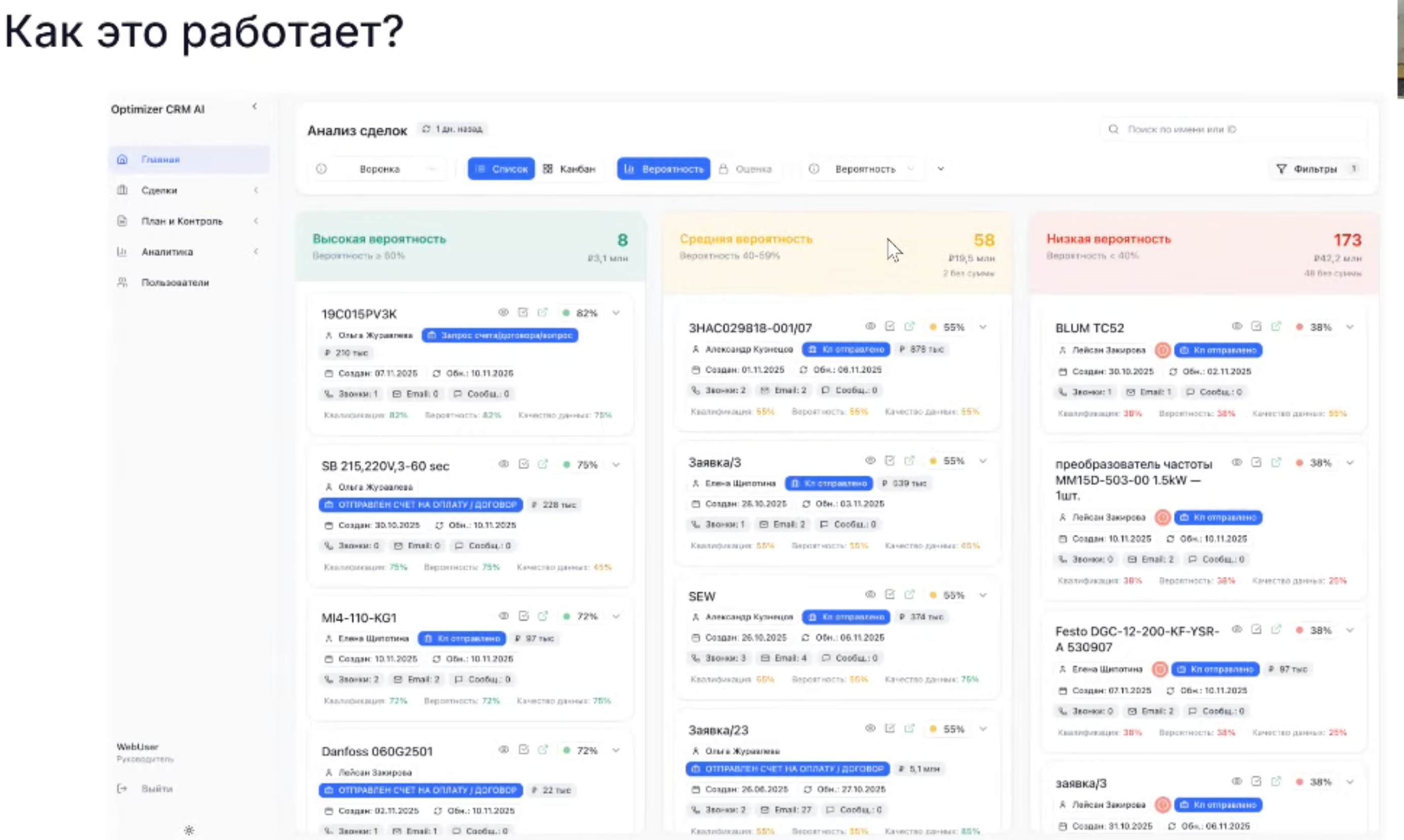The height and width of the screenshot is (840, 1404).
Task: Click the edit icon on the BLUM TC52 deal
Action: point(1256,326)
